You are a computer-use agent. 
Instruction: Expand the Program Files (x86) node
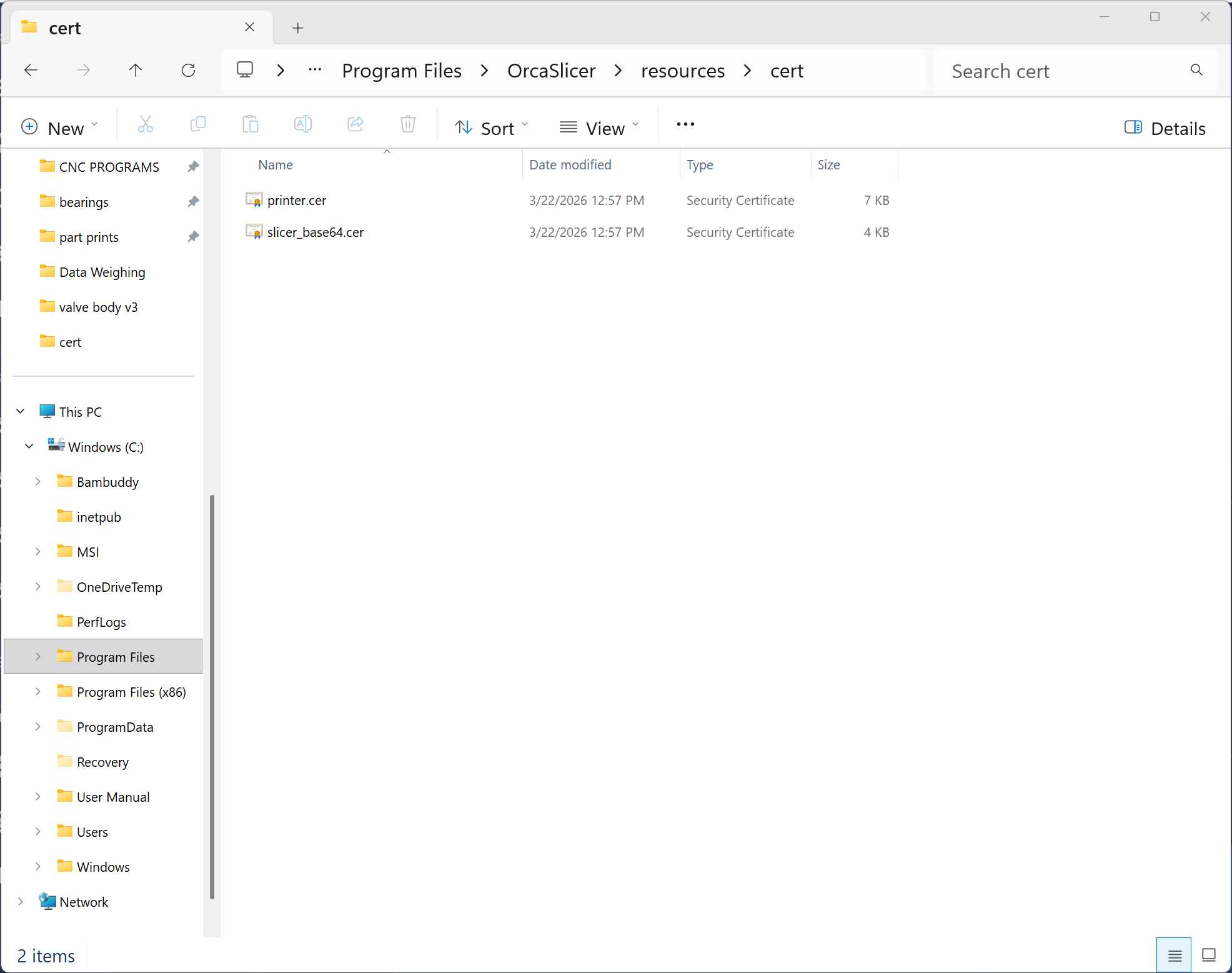pyautogui.click(x=38, y=691)
